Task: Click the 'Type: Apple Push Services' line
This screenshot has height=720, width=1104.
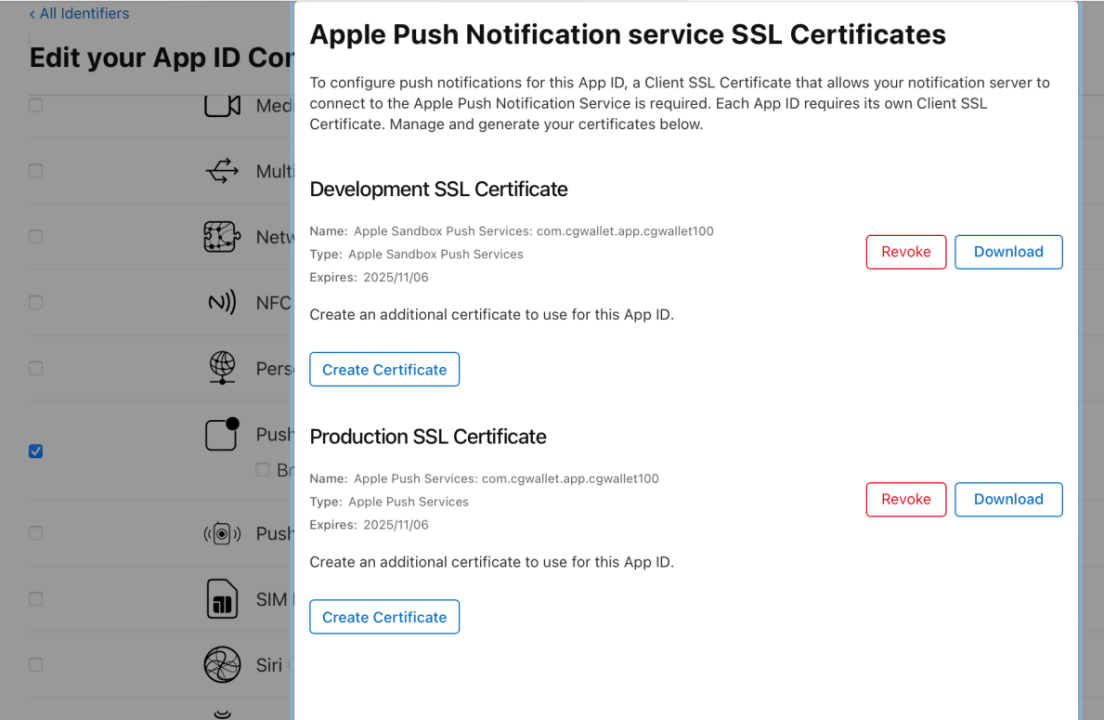Action: (389, 502)
